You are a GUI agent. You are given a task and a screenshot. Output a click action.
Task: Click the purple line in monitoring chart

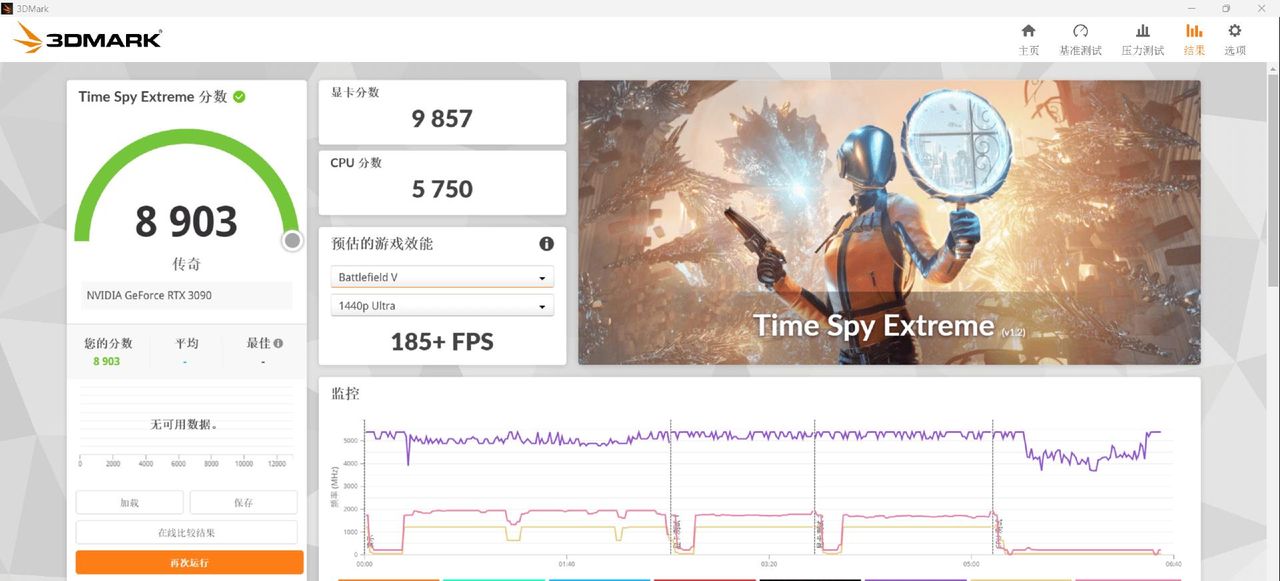pyautogui.click(x=740, y=435)
